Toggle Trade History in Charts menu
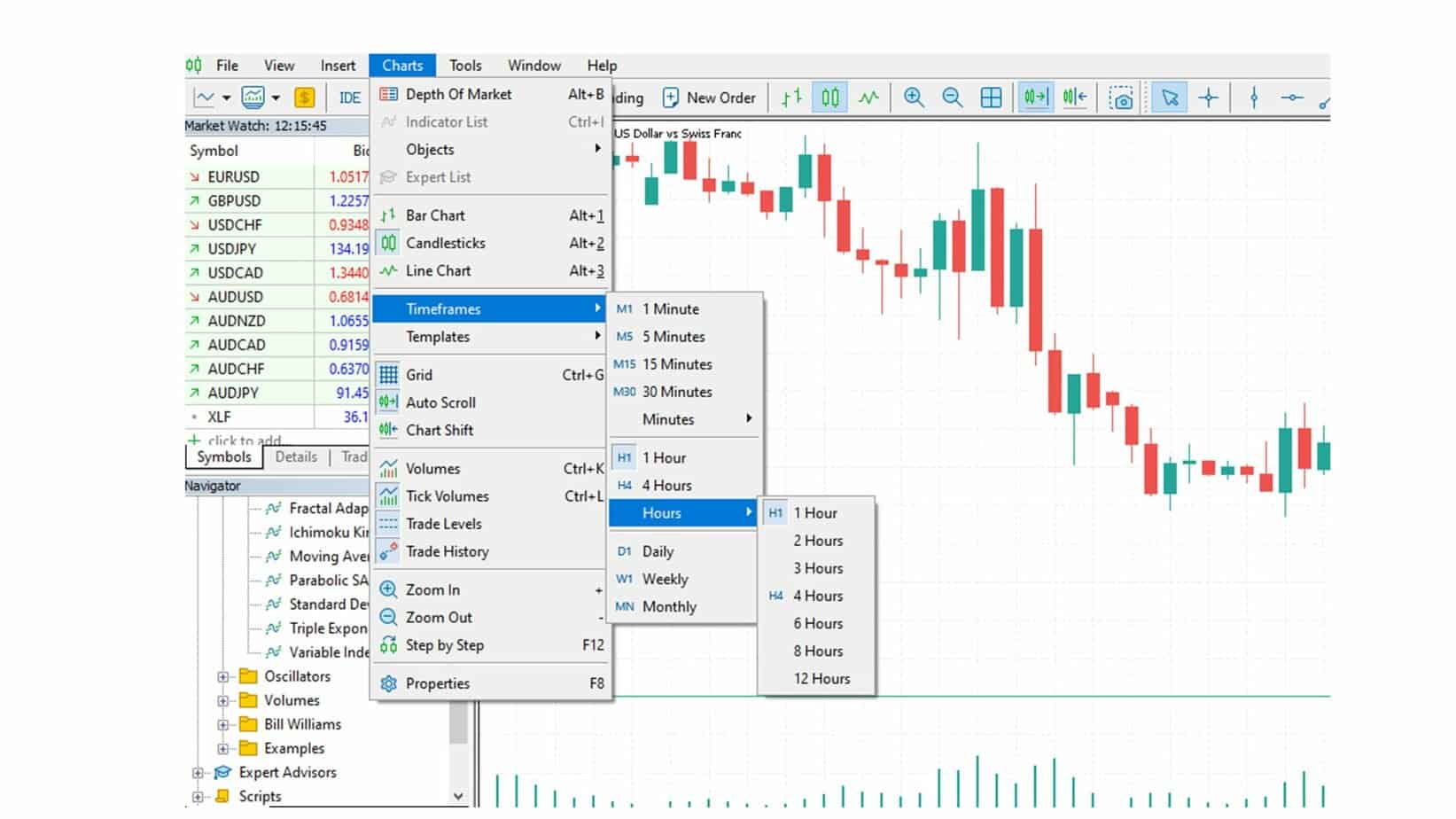Screen dimensions: 1456x819 click(492, 551)
